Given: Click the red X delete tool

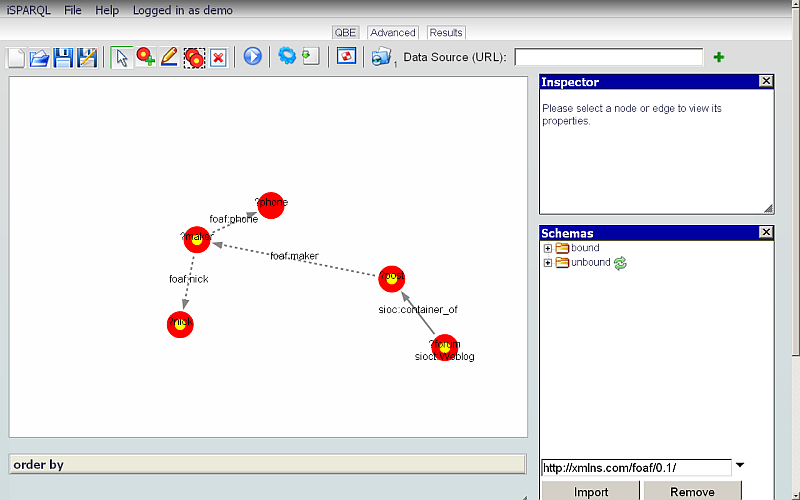Looking at the screenshot, I should (x=218, y=57).
